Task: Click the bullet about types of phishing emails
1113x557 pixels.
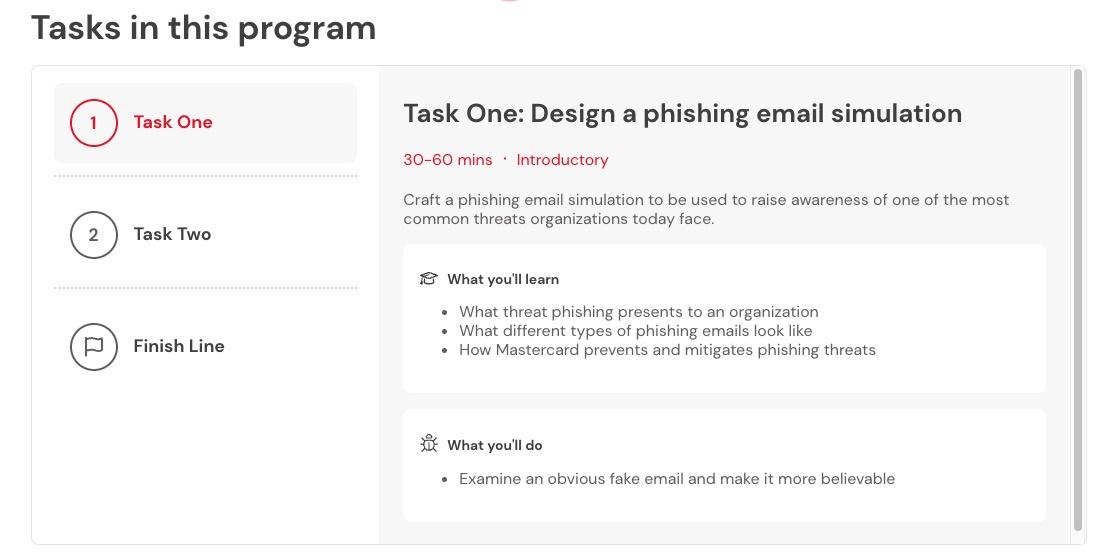Action: tap(635, 331)
